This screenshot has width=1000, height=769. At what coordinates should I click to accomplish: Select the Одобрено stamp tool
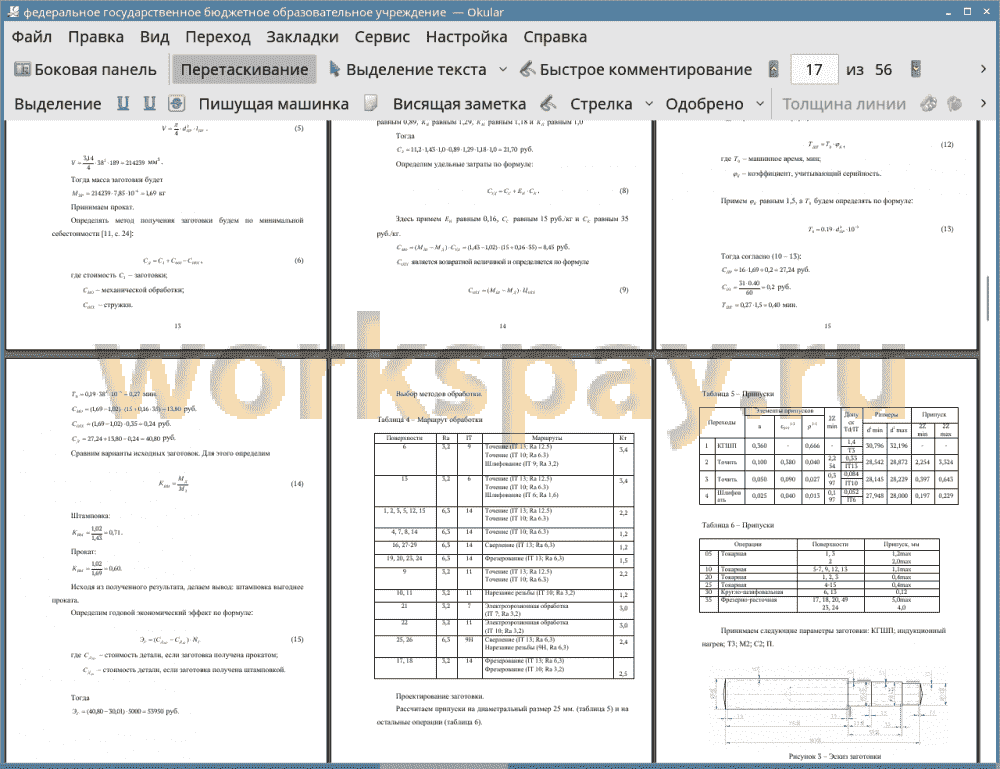coord(704,104)
